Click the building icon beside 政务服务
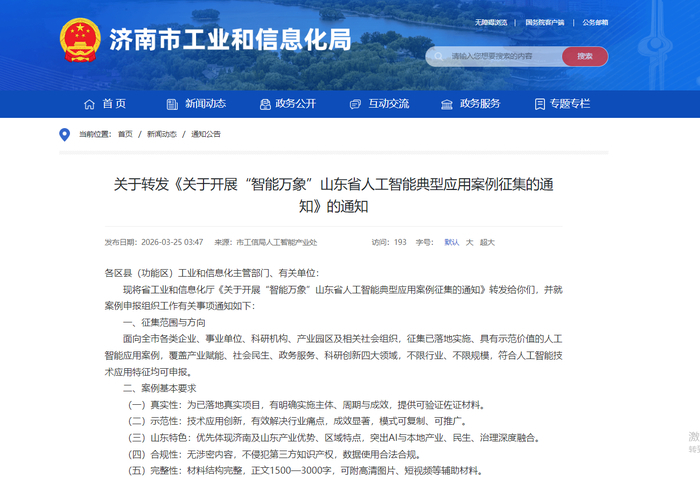 tap(447, 104)
